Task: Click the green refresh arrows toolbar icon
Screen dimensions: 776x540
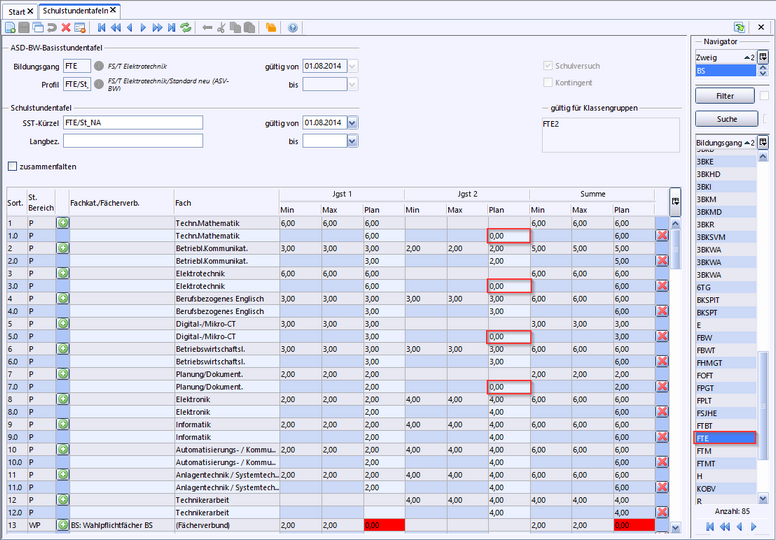Action: pyautogui.click(x=185, y=28)
